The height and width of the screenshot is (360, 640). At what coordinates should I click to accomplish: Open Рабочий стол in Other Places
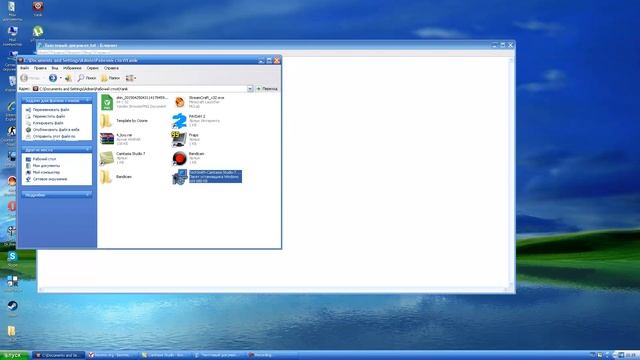44,159
